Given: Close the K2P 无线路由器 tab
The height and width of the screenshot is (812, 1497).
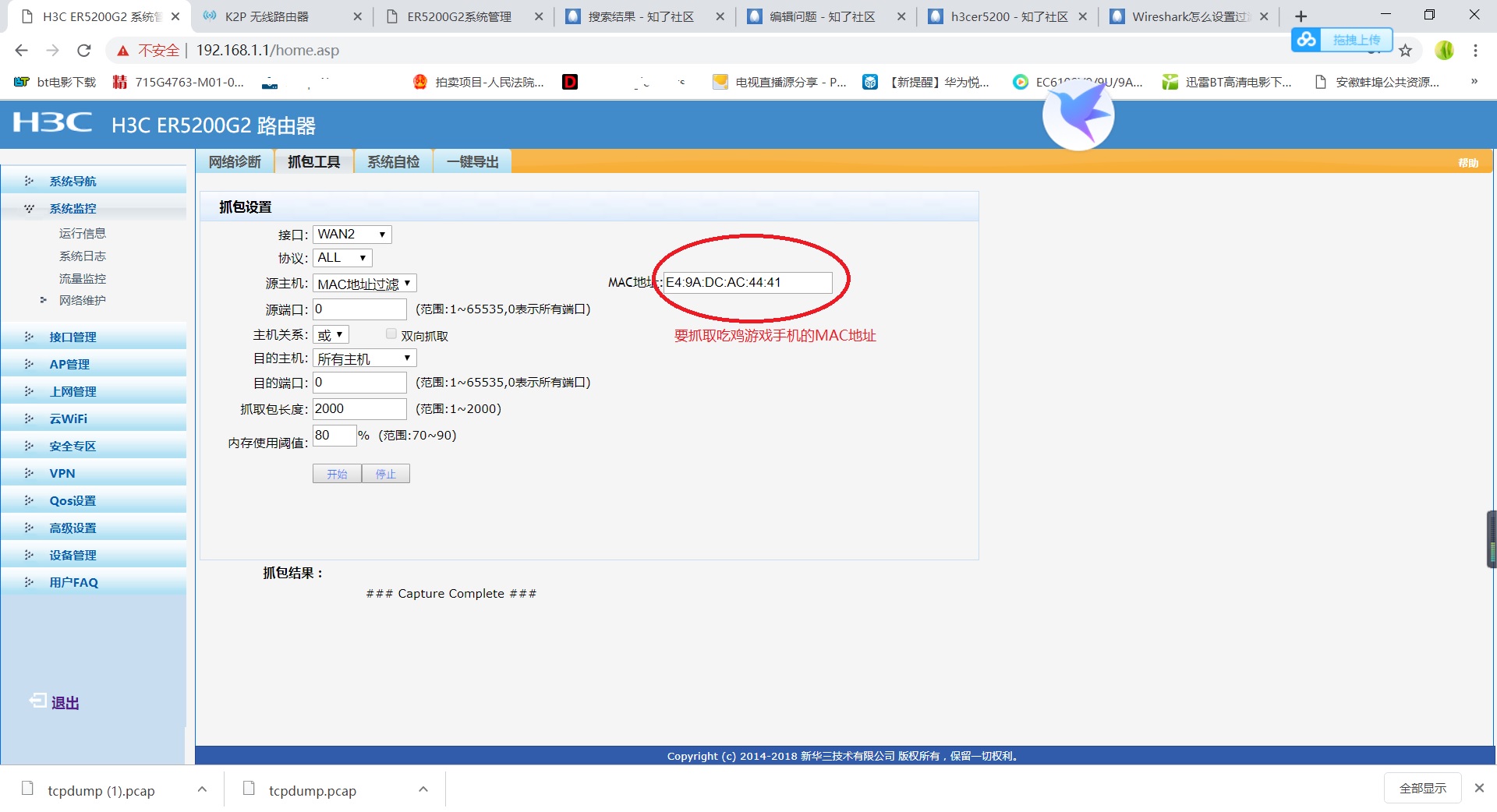Looking at the screenshot, I should pos(357,16).
